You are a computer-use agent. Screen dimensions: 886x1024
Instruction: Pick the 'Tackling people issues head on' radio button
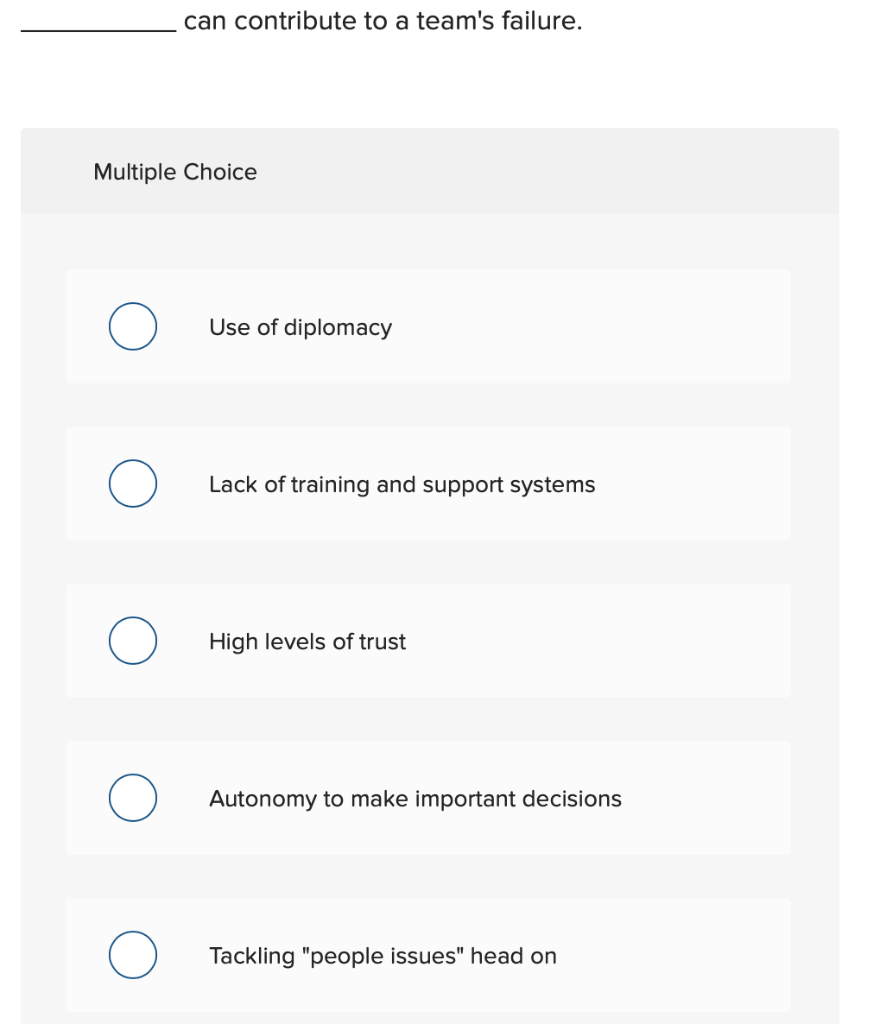(132, 954)
